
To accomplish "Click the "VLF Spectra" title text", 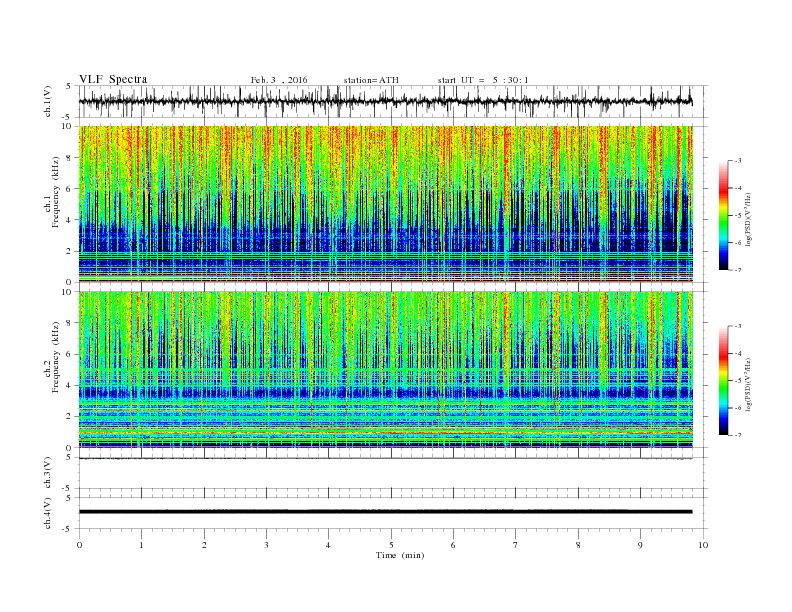I will tap(113, 79).
